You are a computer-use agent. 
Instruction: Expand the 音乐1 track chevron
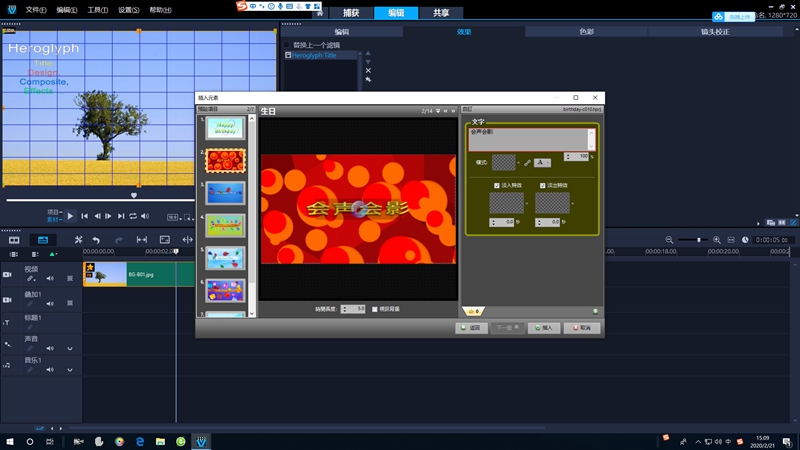coord(70,369)
